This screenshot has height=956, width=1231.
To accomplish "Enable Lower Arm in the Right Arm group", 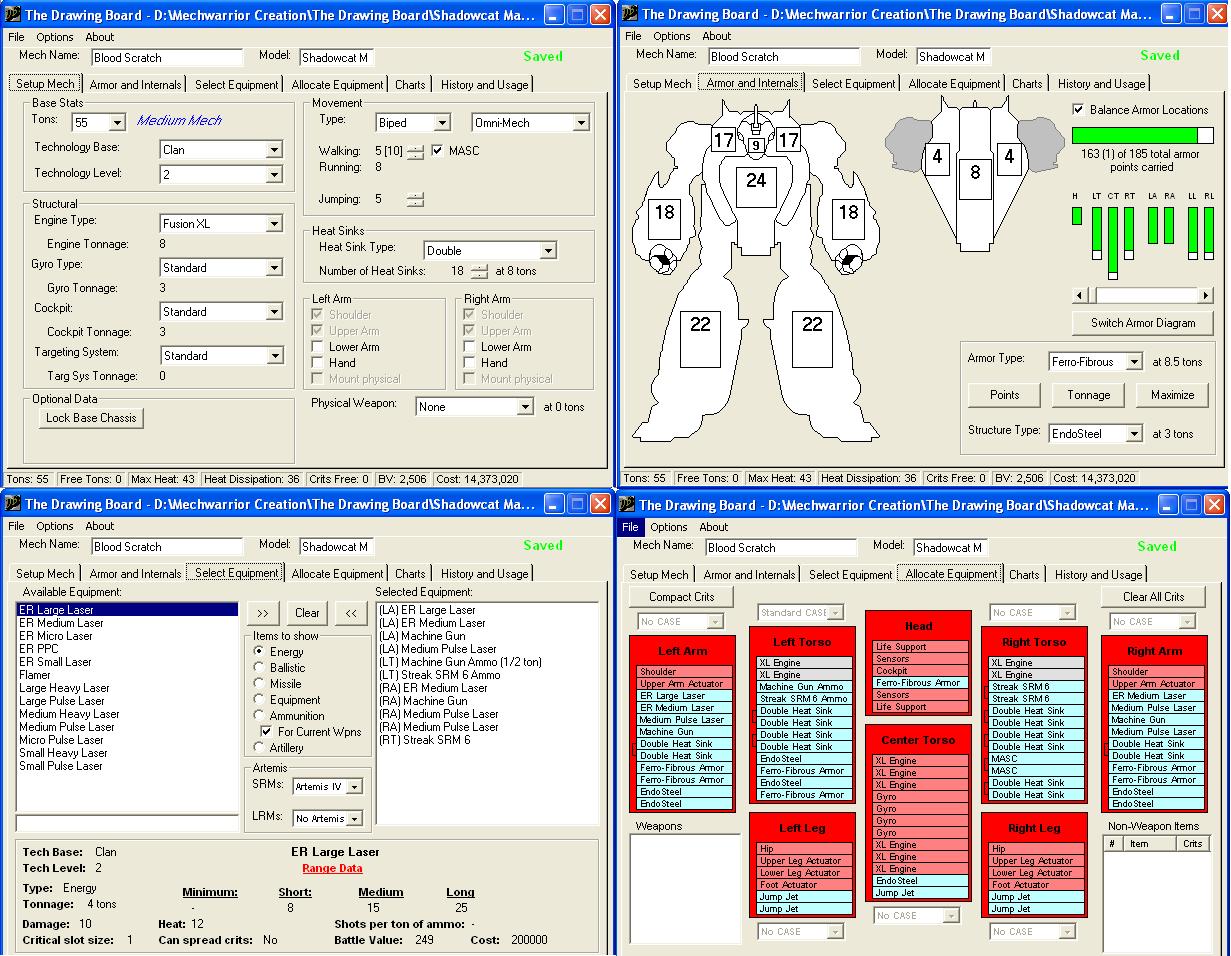I will 471,347.
